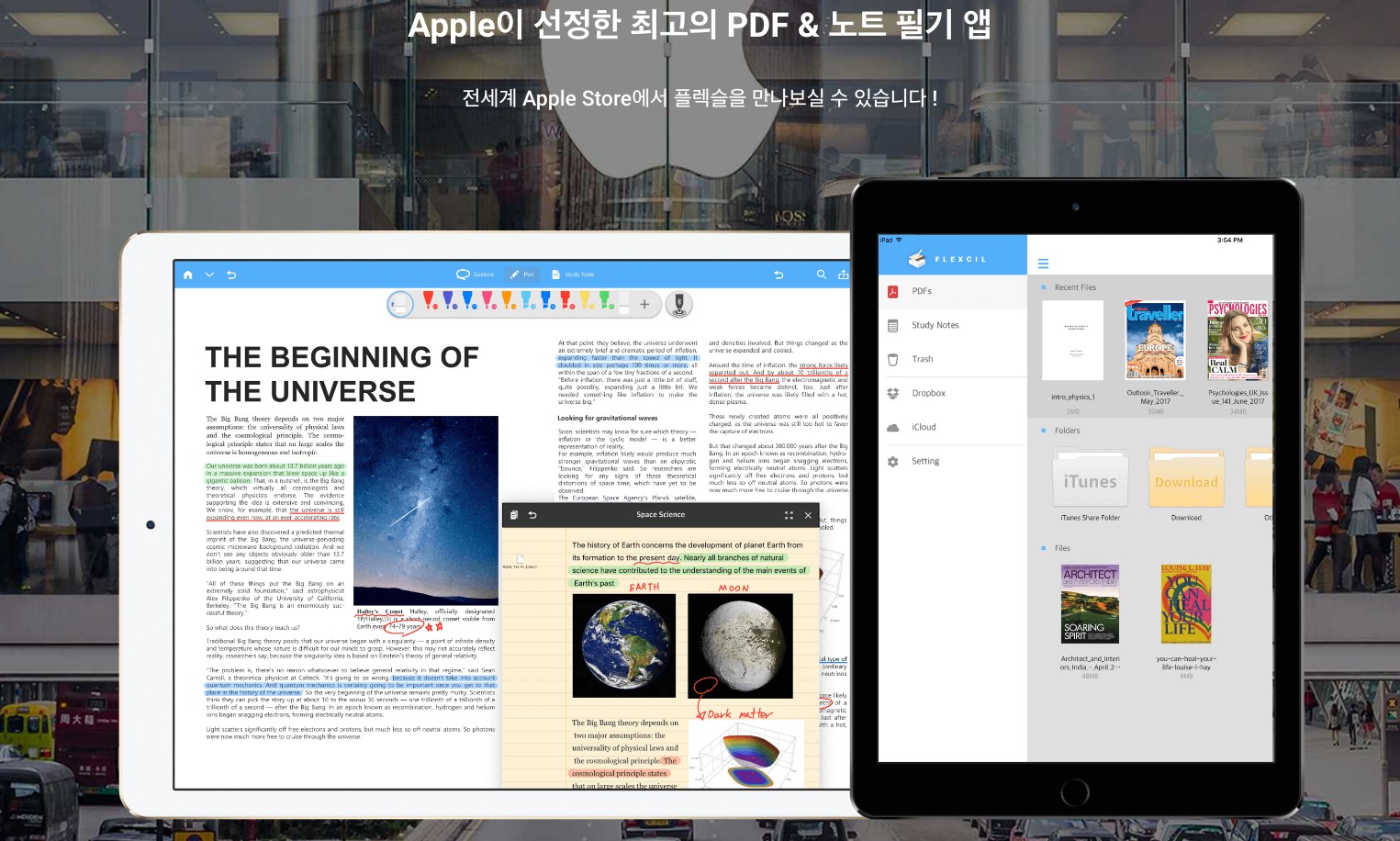Tap the stylus pencil settings button
The height and width of the screenshot is (841, 1400).
click(x=678, y=304)
